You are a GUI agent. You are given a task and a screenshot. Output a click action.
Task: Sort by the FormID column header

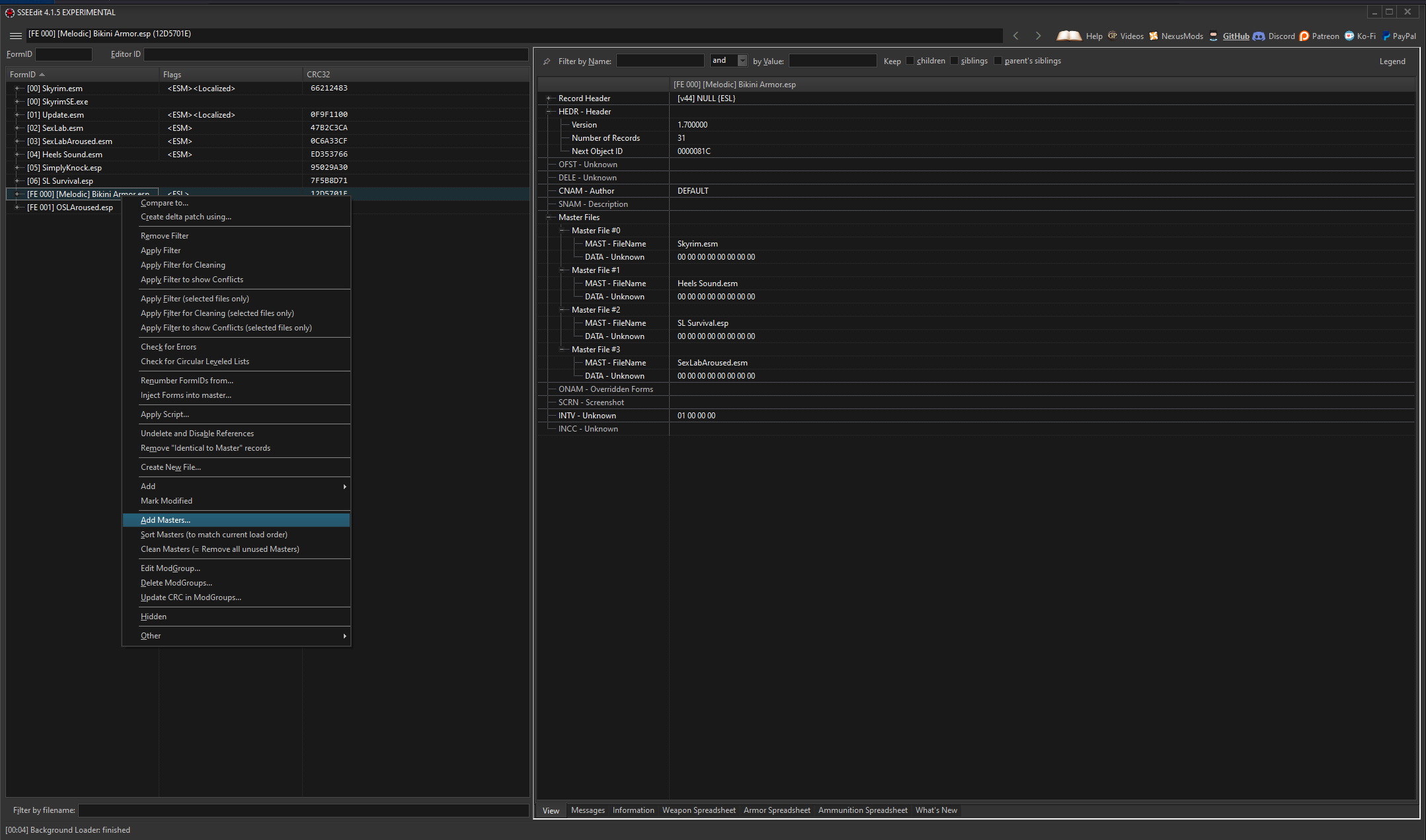click(82, 75)
